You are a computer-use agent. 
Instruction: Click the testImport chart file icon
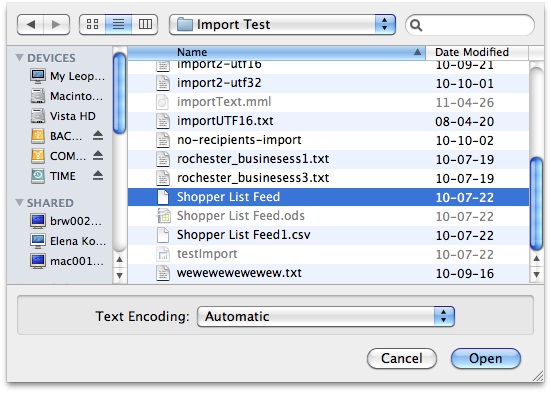[x=163, y=254]
